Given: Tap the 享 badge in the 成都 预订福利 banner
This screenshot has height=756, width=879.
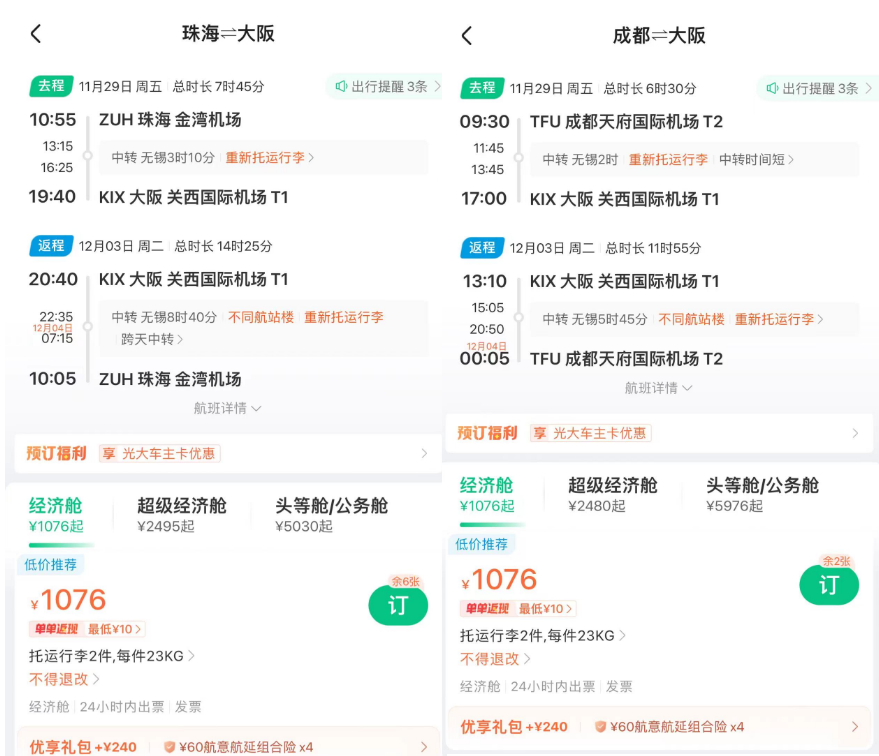Looking at the screenshot, I should coord(539,433).
